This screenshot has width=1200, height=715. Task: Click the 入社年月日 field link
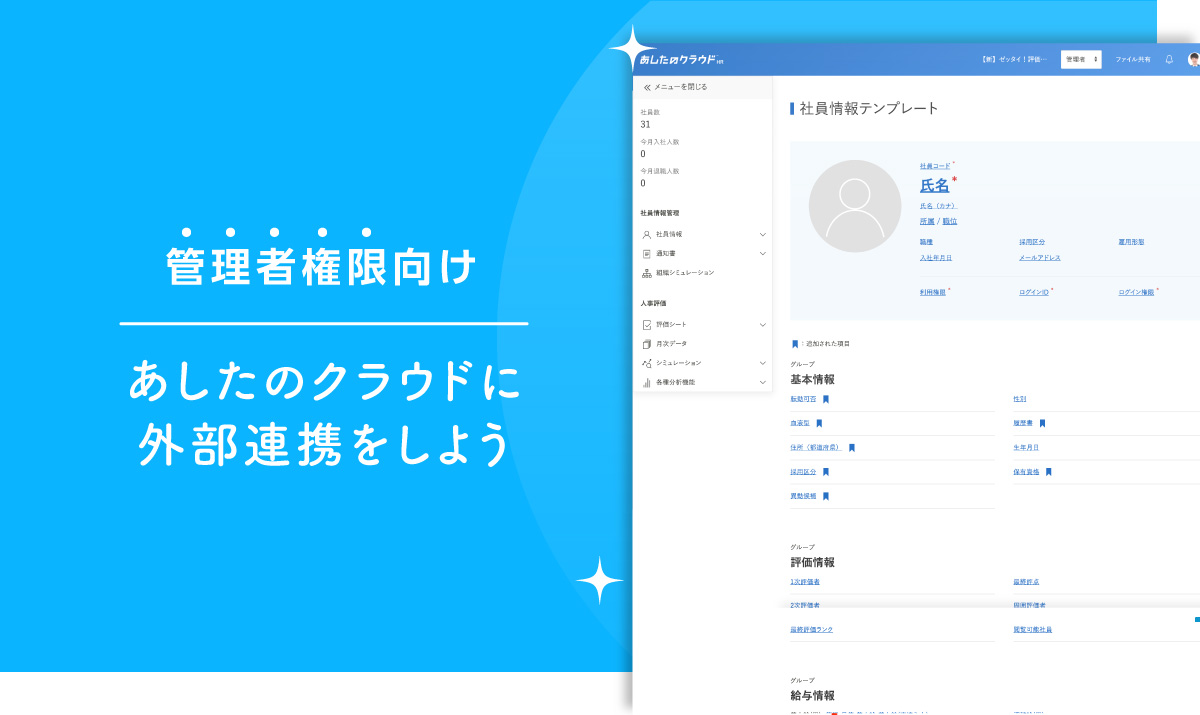[x=936, y=258]
